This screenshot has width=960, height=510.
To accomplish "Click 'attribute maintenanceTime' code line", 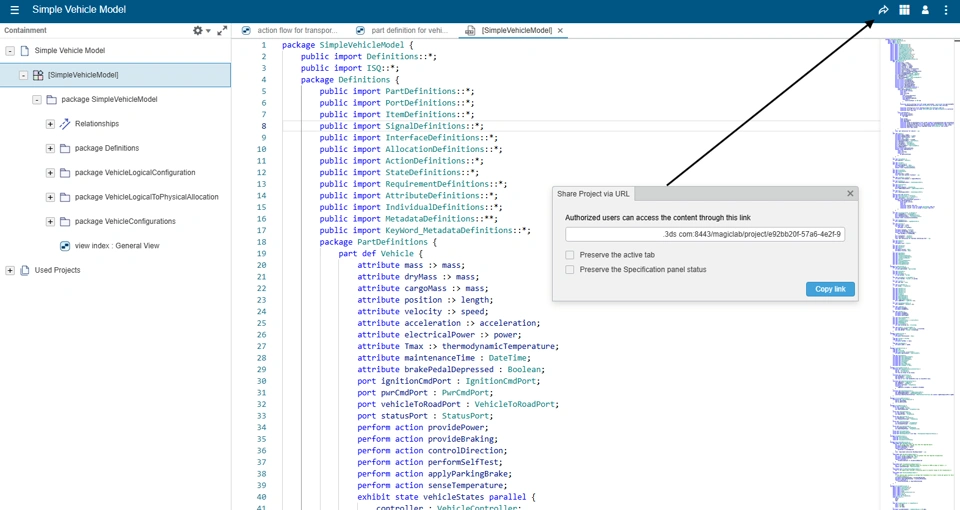I will tap(444, 358).
